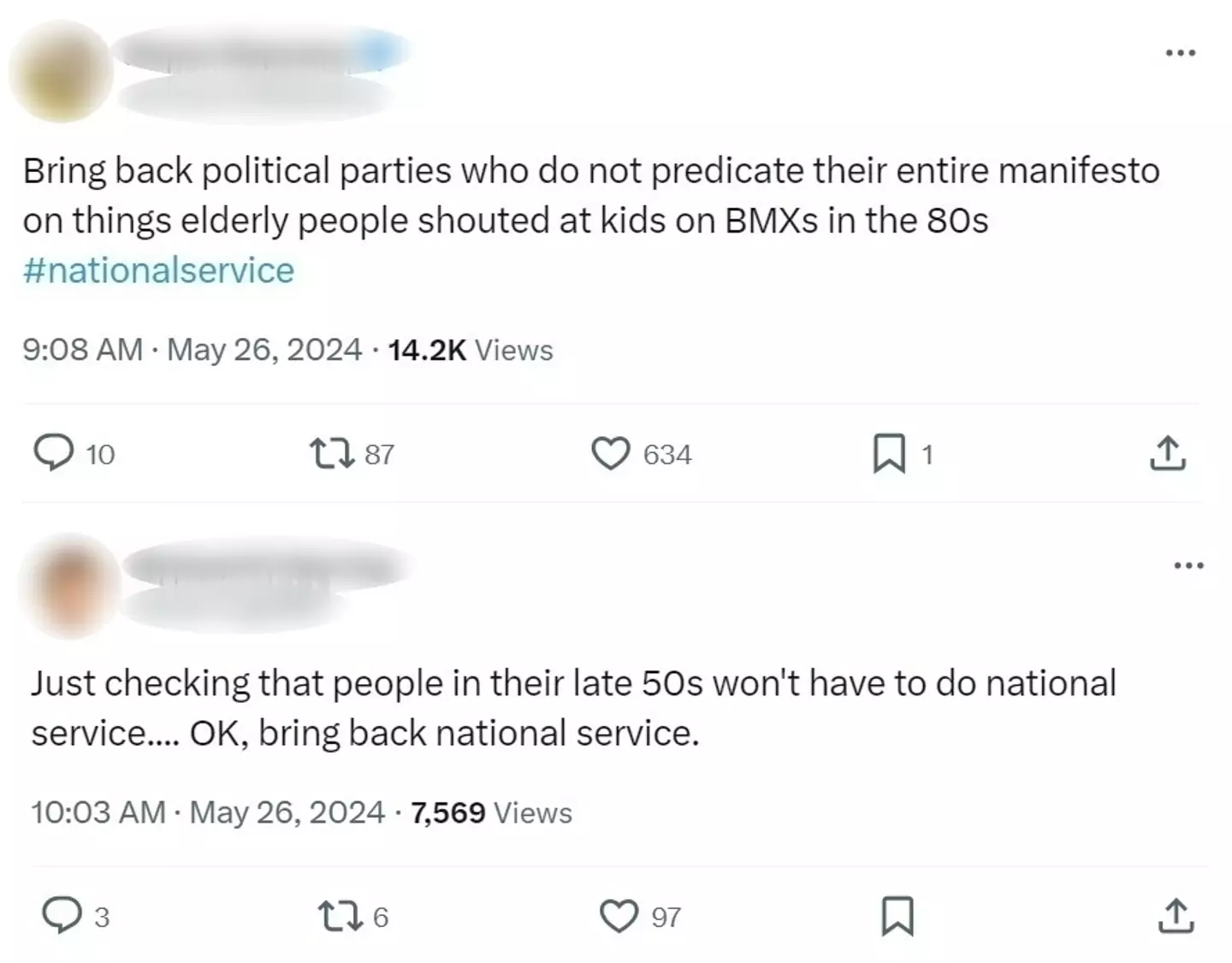This screenshot has width=1232, height=963.
Task: View the 14.2K Views analytics
Action: 471,350
